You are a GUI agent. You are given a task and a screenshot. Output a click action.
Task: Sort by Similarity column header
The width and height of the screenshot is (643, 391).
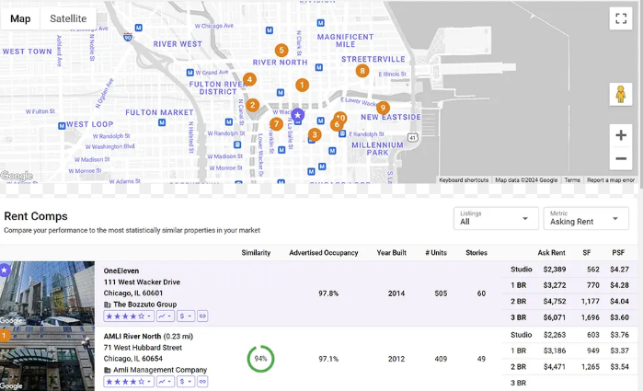(256, 253)
